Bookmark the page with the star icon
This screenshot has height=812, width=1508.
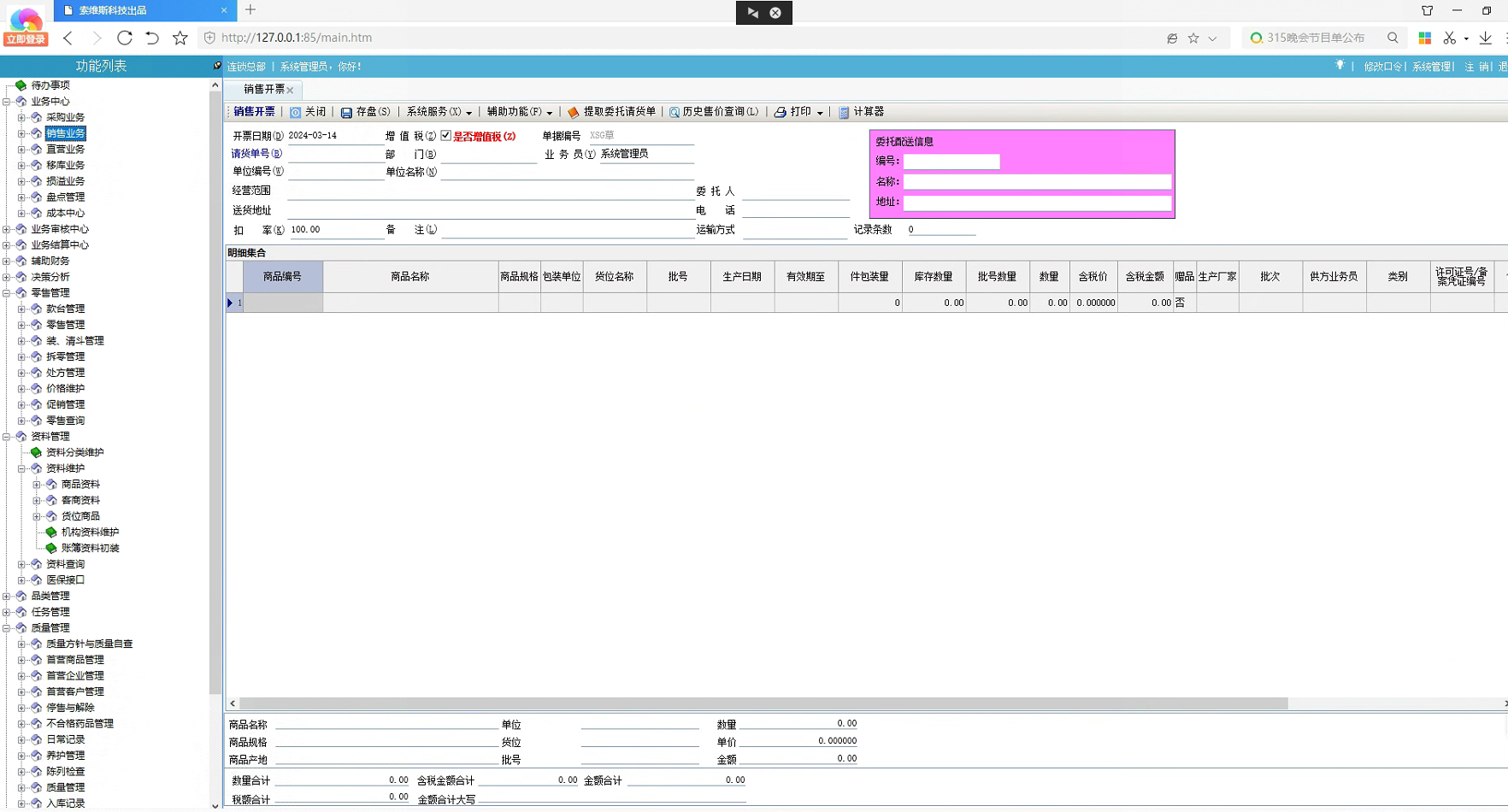coord(180,38)
